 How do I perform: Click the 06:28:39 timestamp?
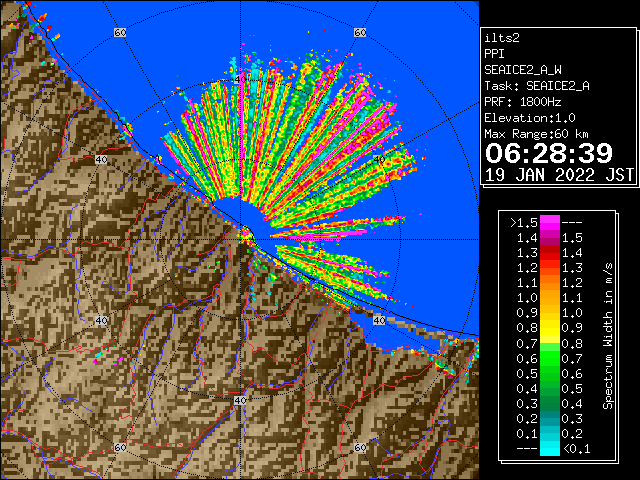tap(549, 153)
